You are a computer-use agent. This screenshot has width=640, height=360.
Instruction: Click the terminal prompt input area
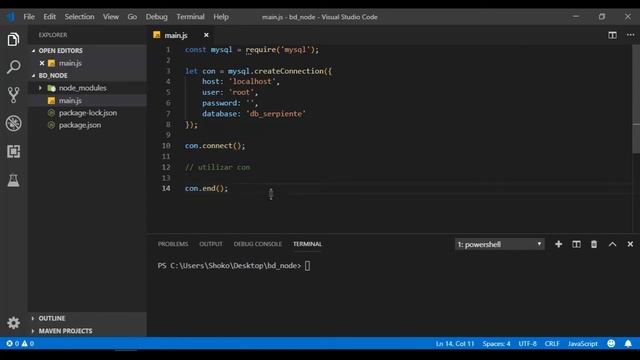click(x=307, y=266)
